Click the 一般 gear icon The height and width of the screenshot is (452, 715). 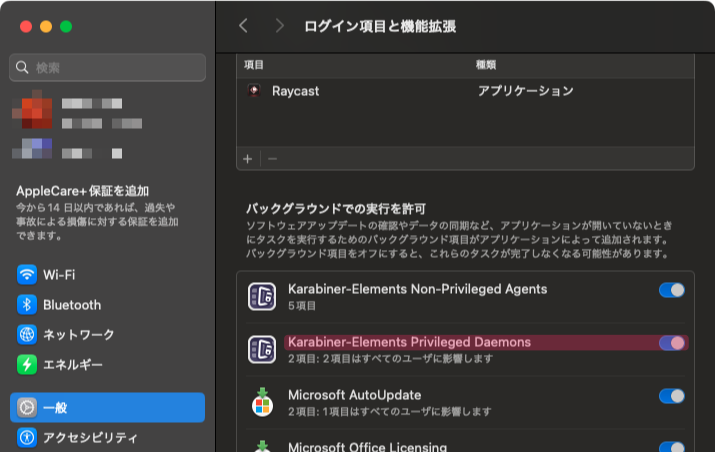pos(27,407)
